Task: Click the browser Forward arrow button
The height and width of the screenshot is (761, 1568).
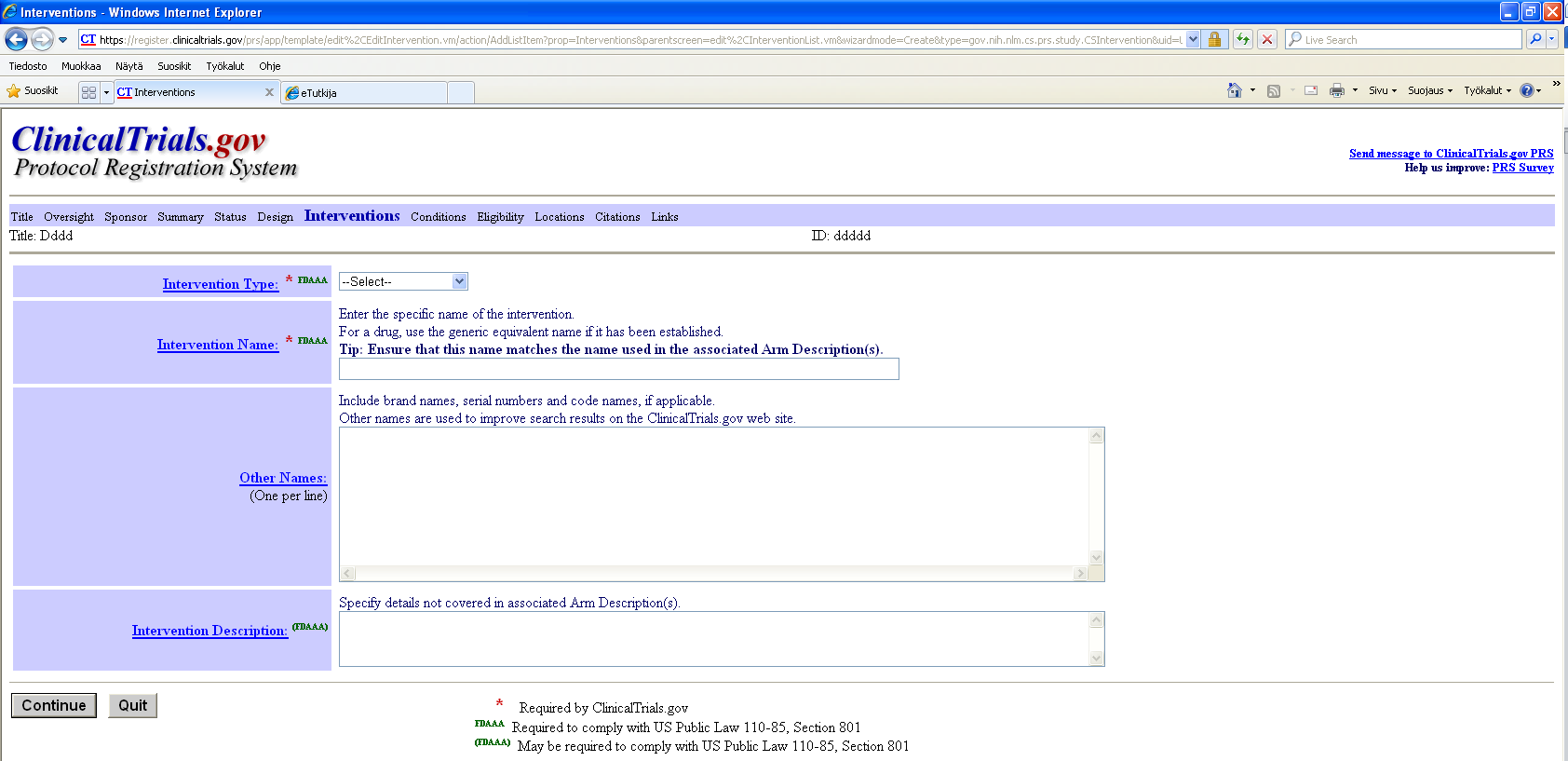Action: point(42,39)
